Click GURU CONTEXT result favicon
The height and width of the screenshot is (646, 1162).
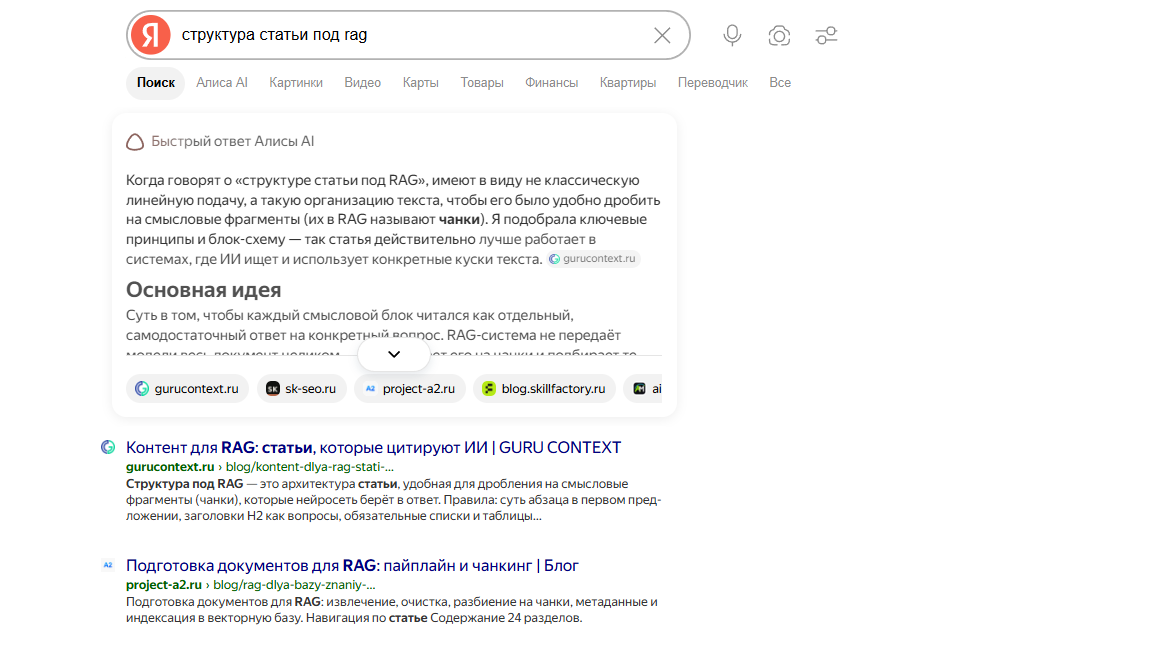coord(108,447)
